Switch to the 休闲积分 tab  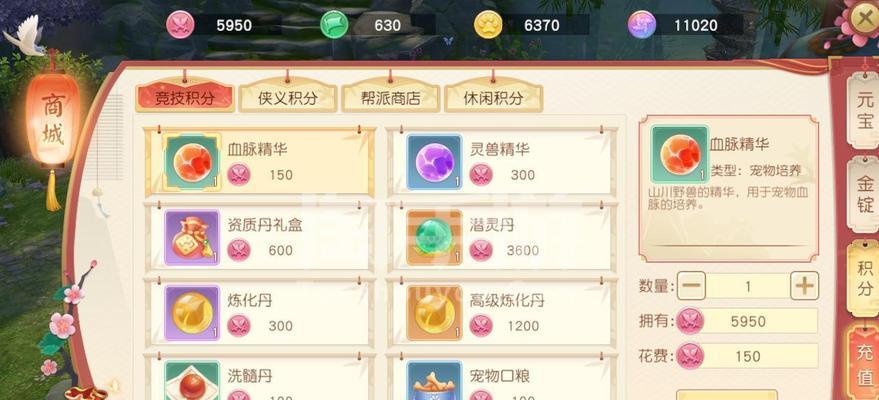(493, 98)
